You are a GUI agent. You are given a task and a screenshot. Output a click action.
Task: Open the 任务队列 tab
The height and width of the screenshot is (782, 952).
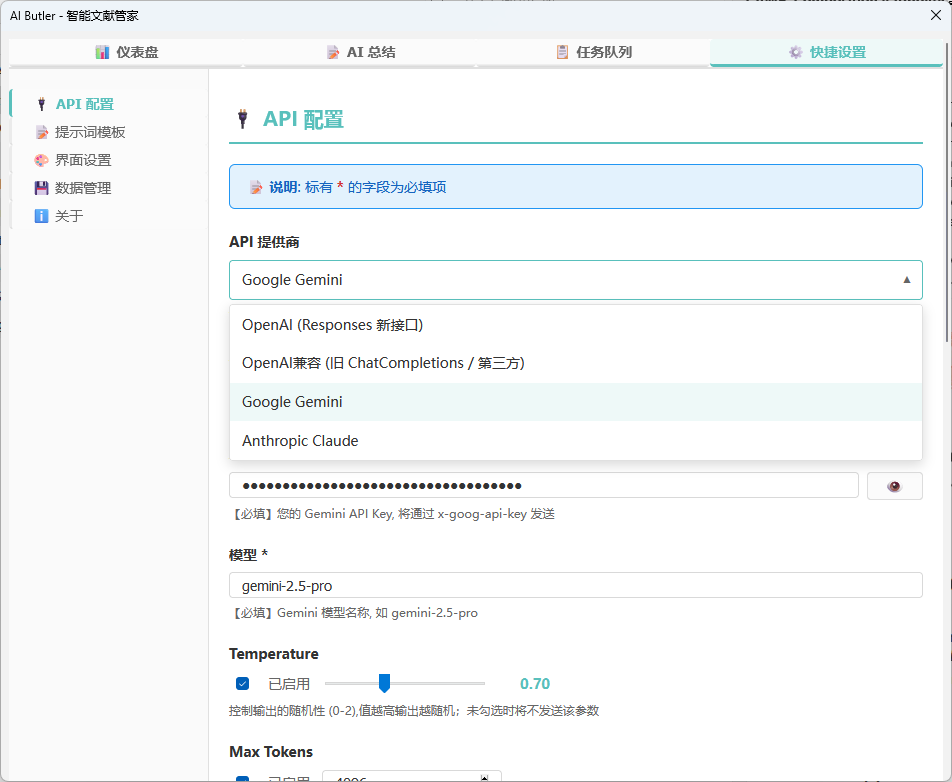click(x=603, y=52)
